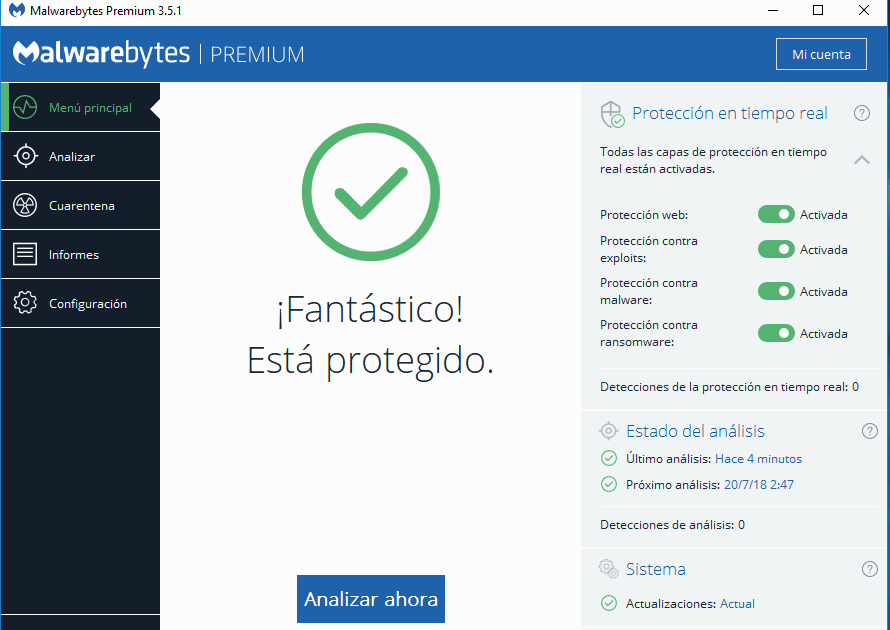Click the text Detecciones de análisis: 0
This screenshot has width=890, height=630.
(x=673, y=525)
